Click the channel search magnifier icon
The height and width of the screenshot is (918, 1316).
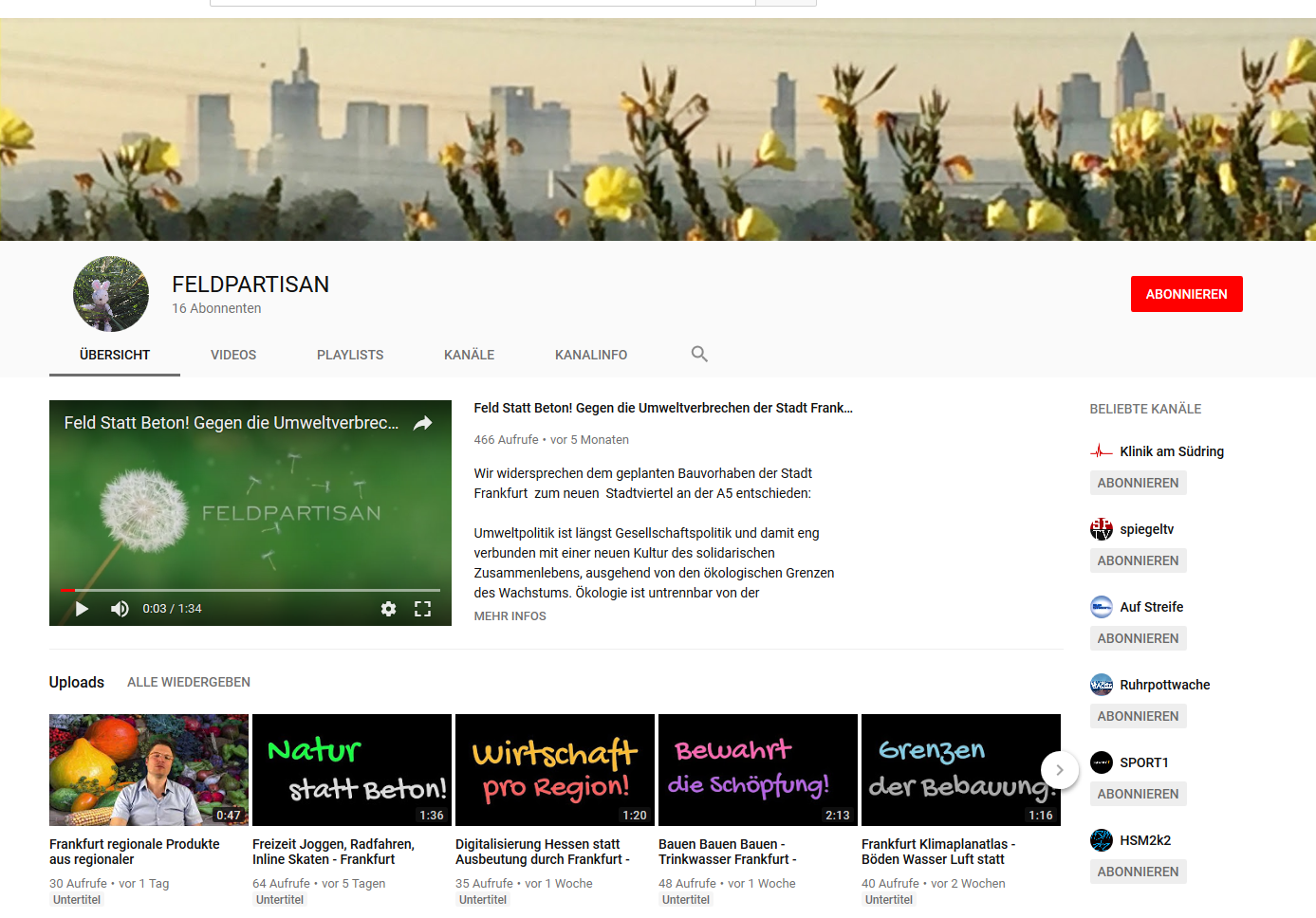pyautogui.click(x=699, y=354)
